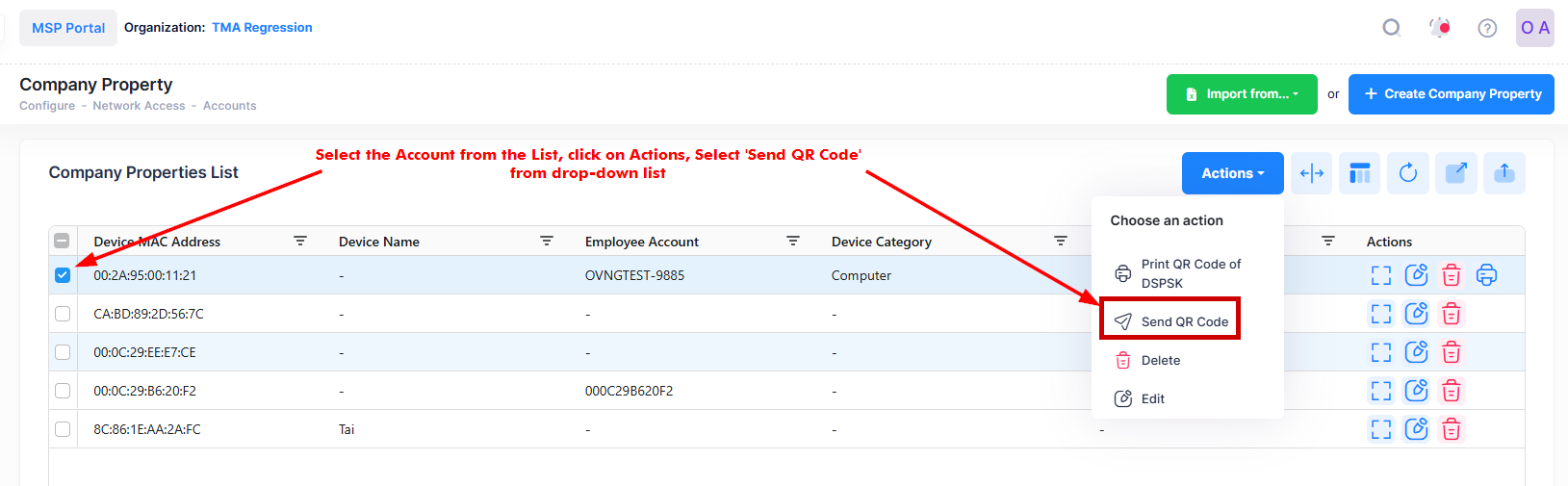
Task: Click edit icon for 00:0C:29:EE:E7:CE row
Action: click(1416, 352)
